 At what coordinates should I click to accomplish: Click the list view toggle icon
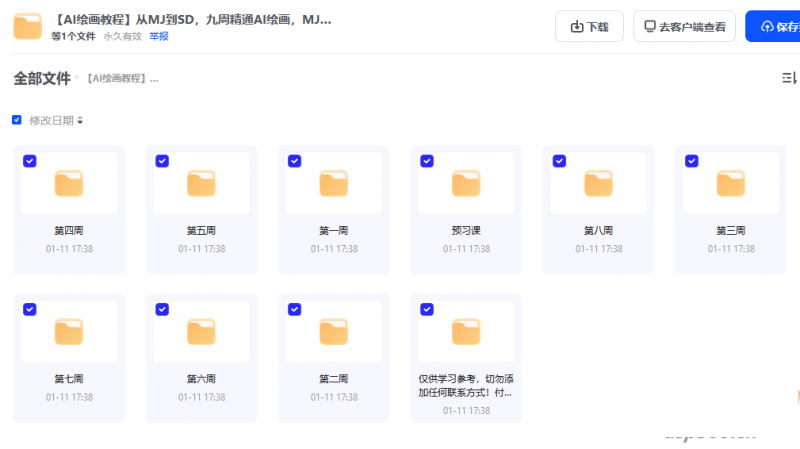[x=788, y=78]
